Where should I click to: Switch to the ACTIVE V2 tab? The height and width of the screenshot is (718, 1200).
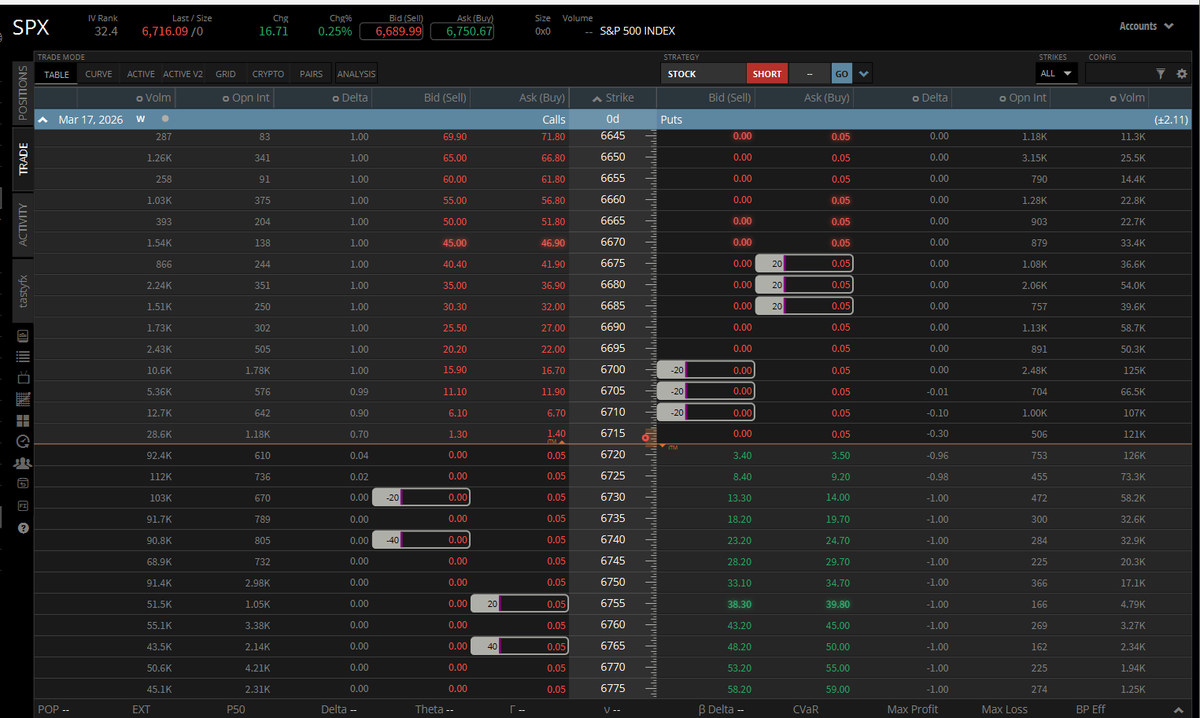pyautogui.click(x=183, y=74)
